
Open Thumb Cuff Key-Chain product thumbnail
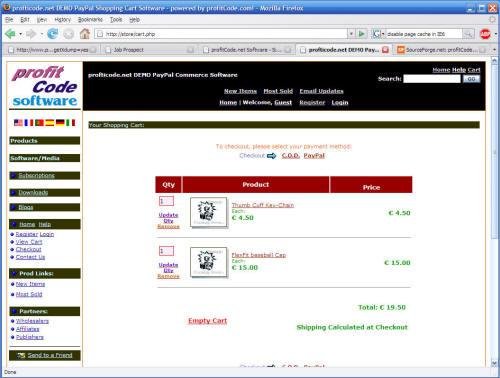coord(209,212)
